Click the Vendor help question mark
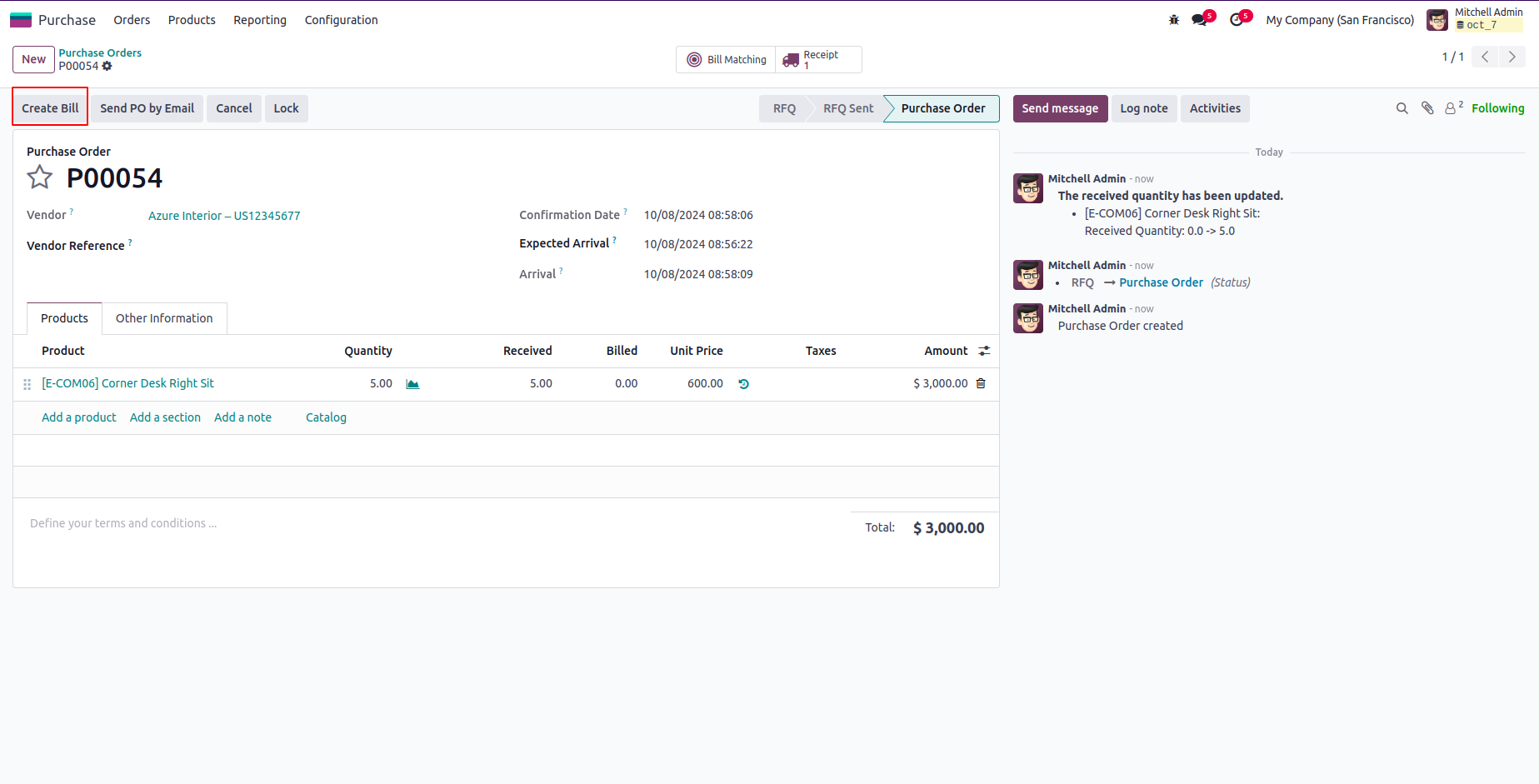Screen dimensions: 1539x784 point(72,212)
